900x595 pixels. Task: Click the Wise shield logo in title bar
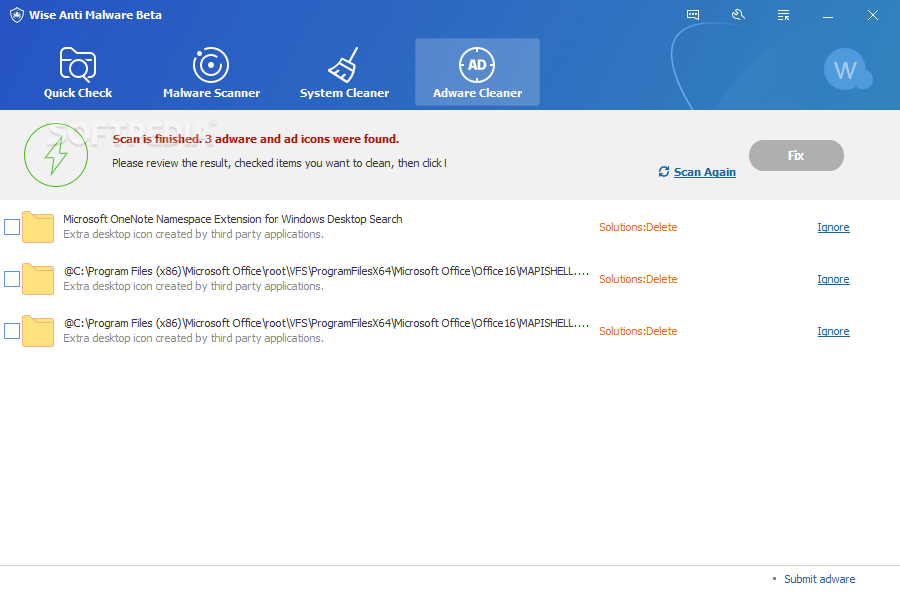click(x=17, y=15)
